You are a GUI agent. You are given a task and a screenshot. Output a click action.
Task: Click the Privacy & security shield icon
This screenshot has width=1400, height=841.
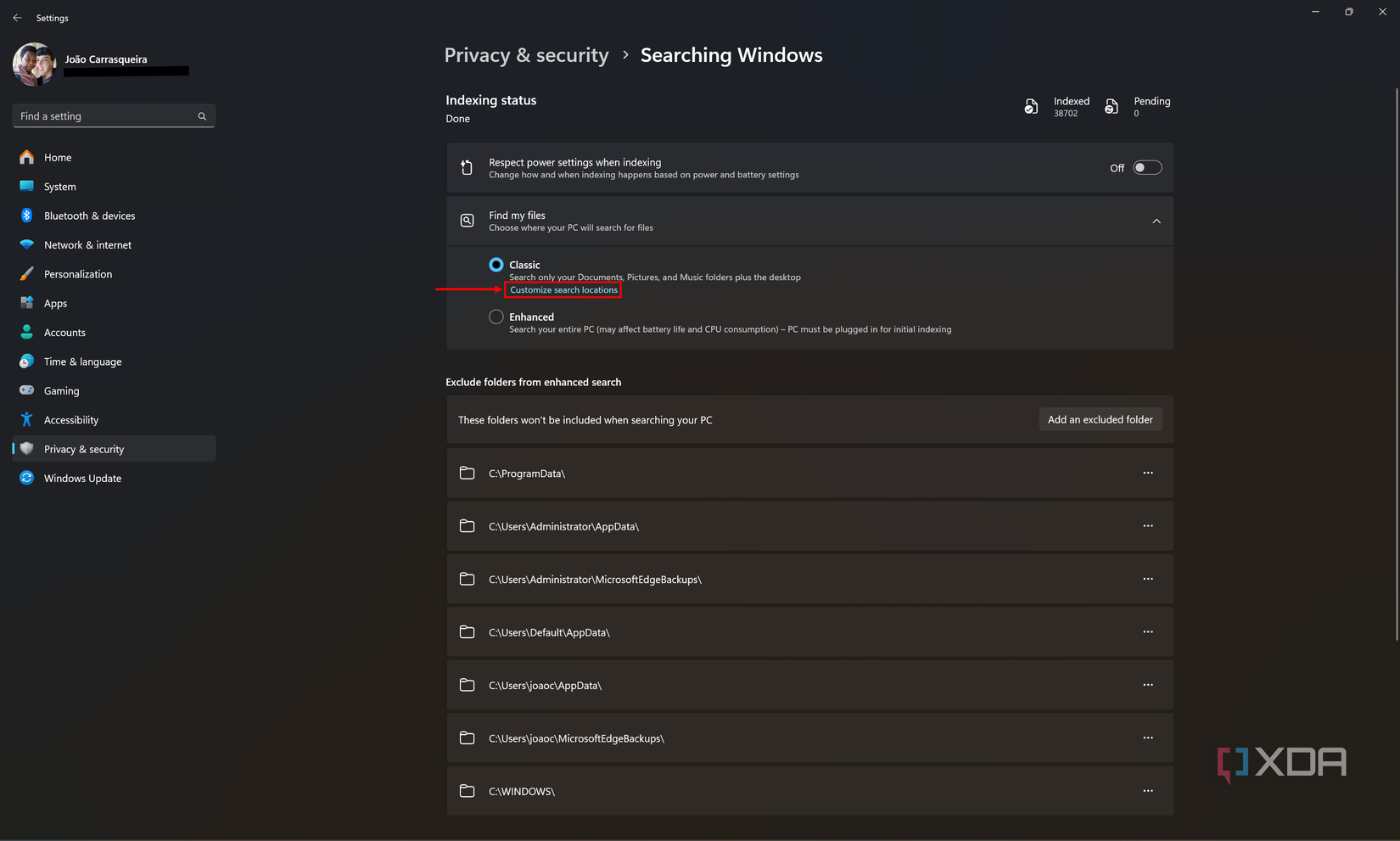point(27,449)
